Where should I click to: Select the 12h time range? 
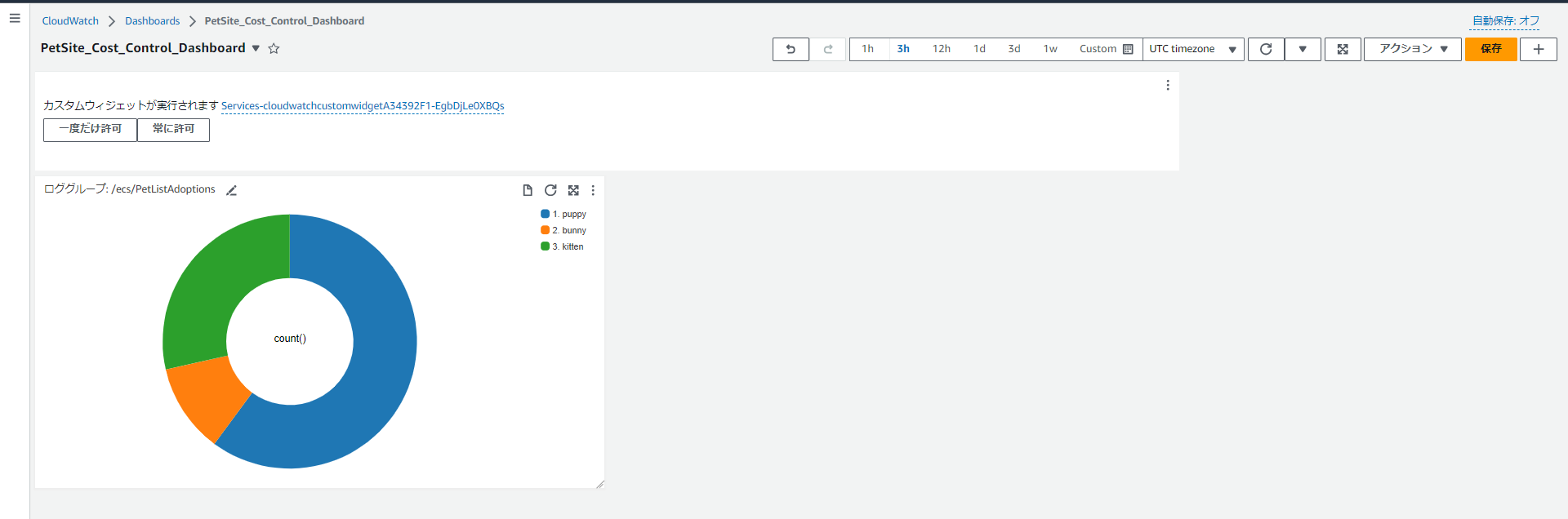tap(942, 49)
